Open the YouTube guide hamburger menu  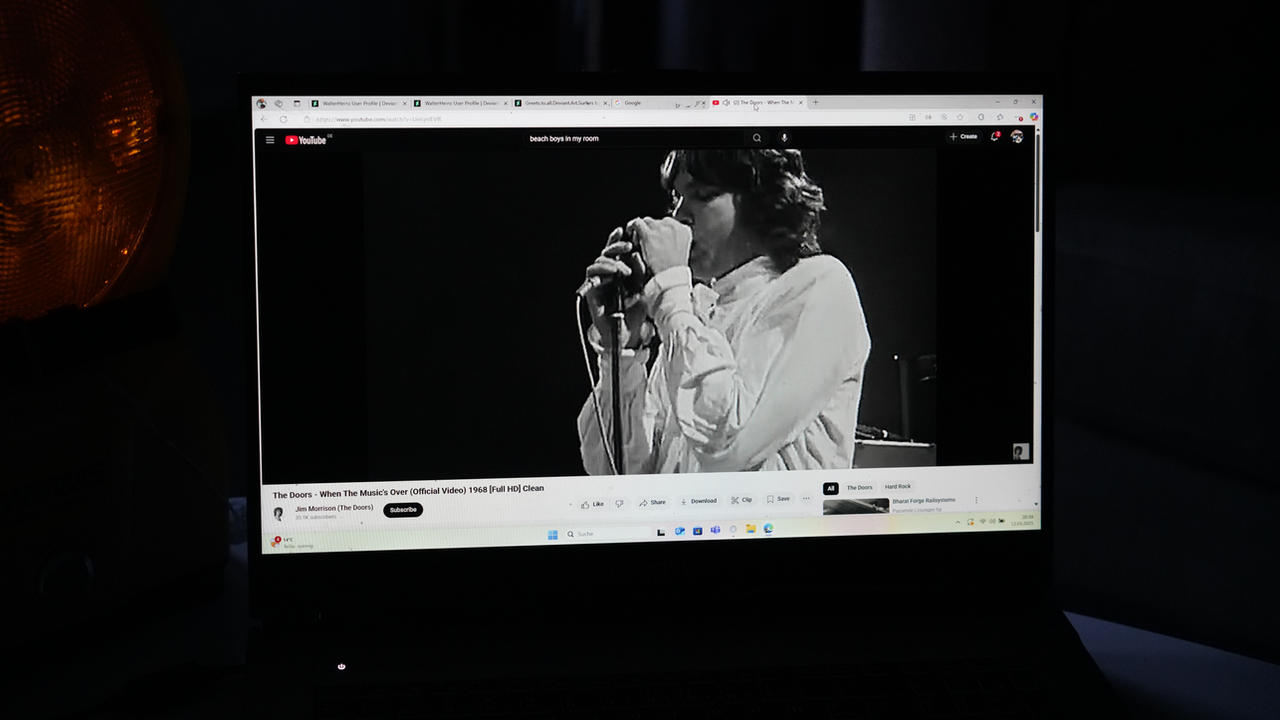(x=269, y=139)
